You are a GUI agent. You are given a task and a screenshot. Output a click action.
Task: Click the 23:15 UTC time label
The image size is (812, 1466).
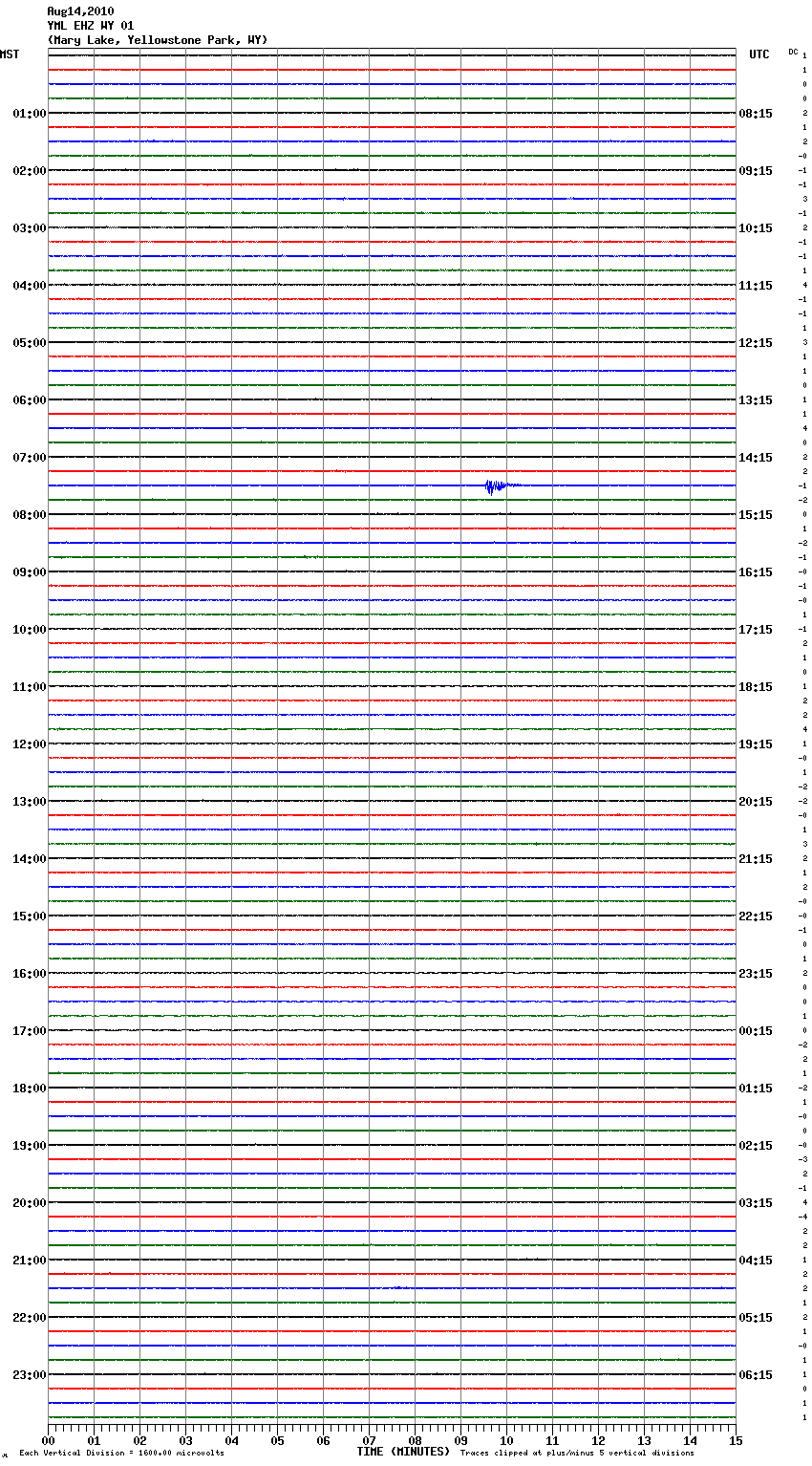click(x=756, y=974)
